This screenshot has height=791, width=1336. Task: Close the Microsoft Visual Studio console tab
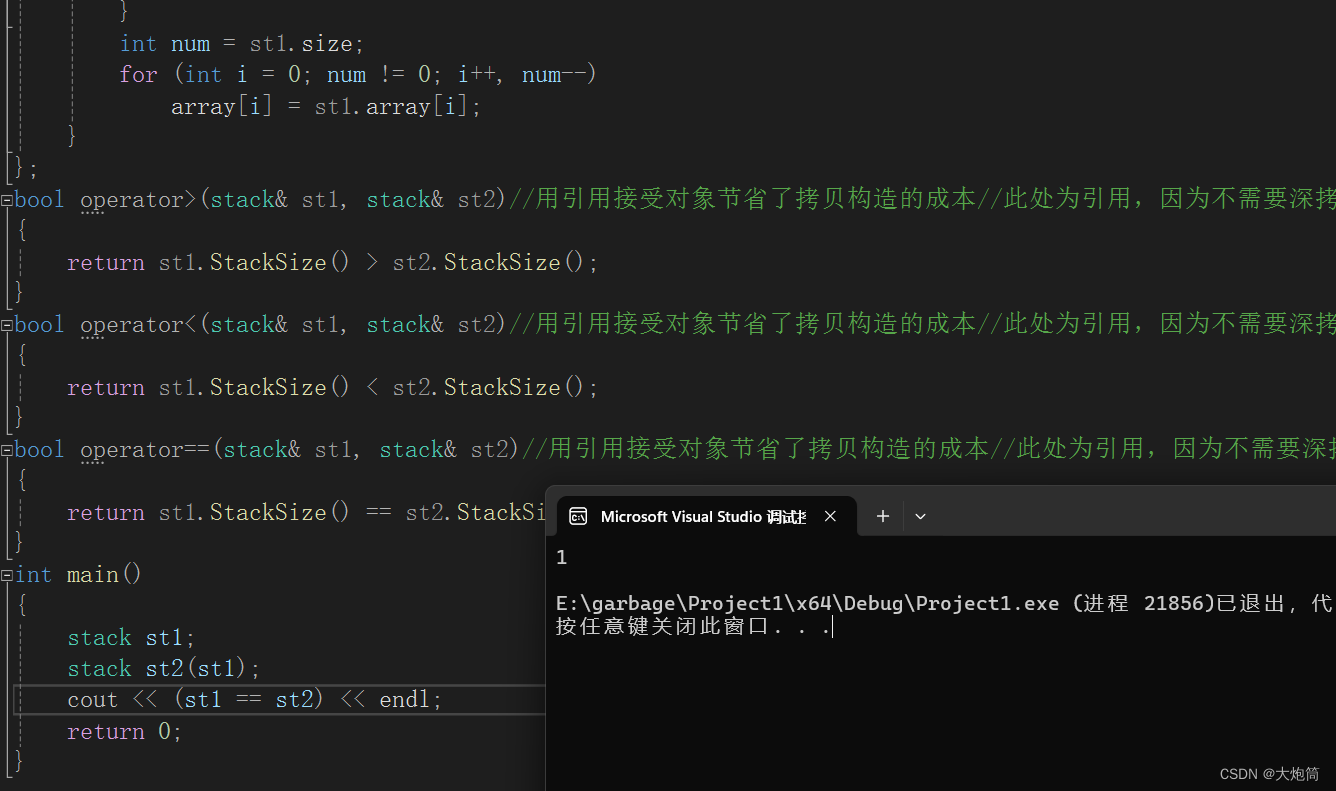[830, 516]
